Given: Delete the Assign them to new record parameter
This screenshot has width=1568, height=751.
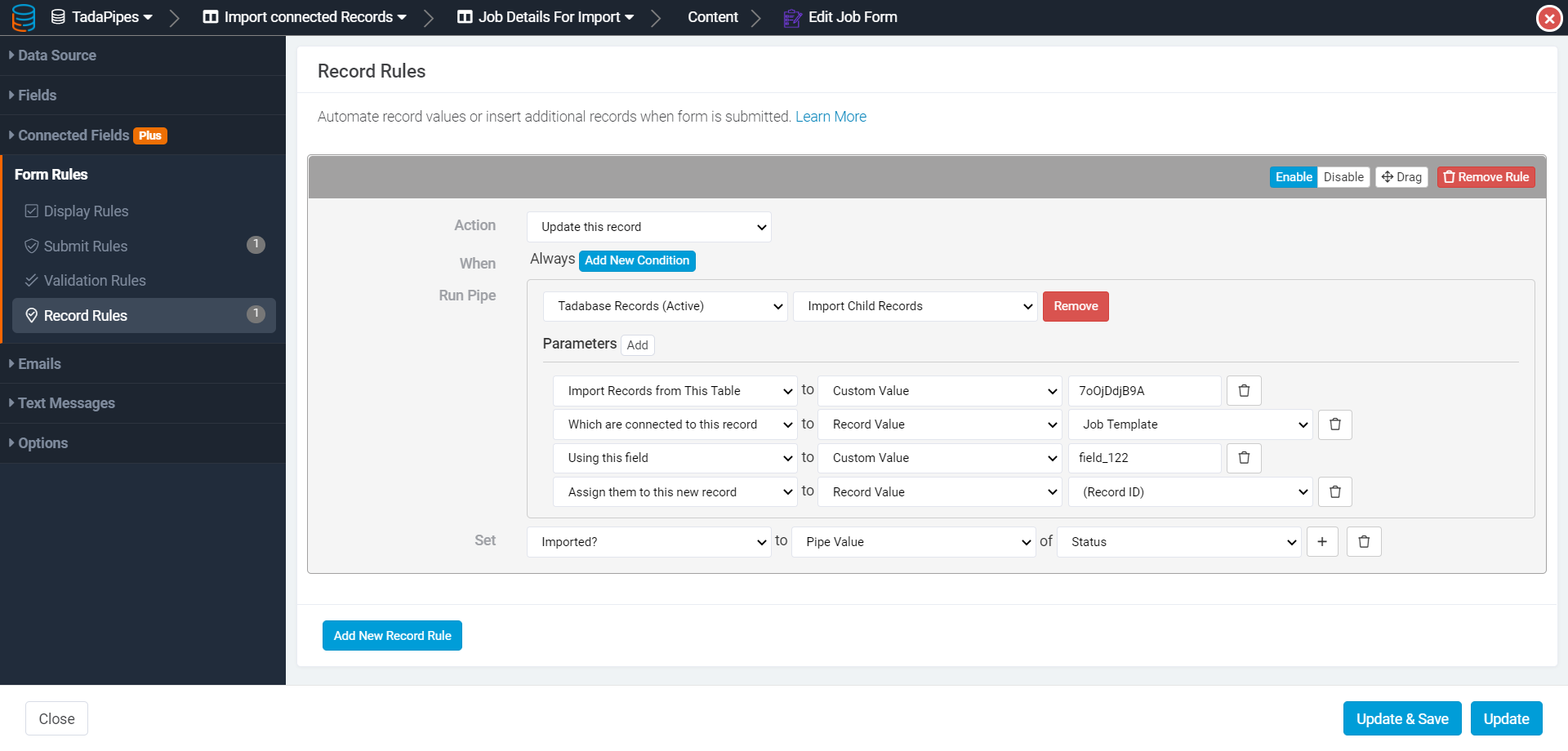Looking at the screenshot, I should tap(1335, 492).
